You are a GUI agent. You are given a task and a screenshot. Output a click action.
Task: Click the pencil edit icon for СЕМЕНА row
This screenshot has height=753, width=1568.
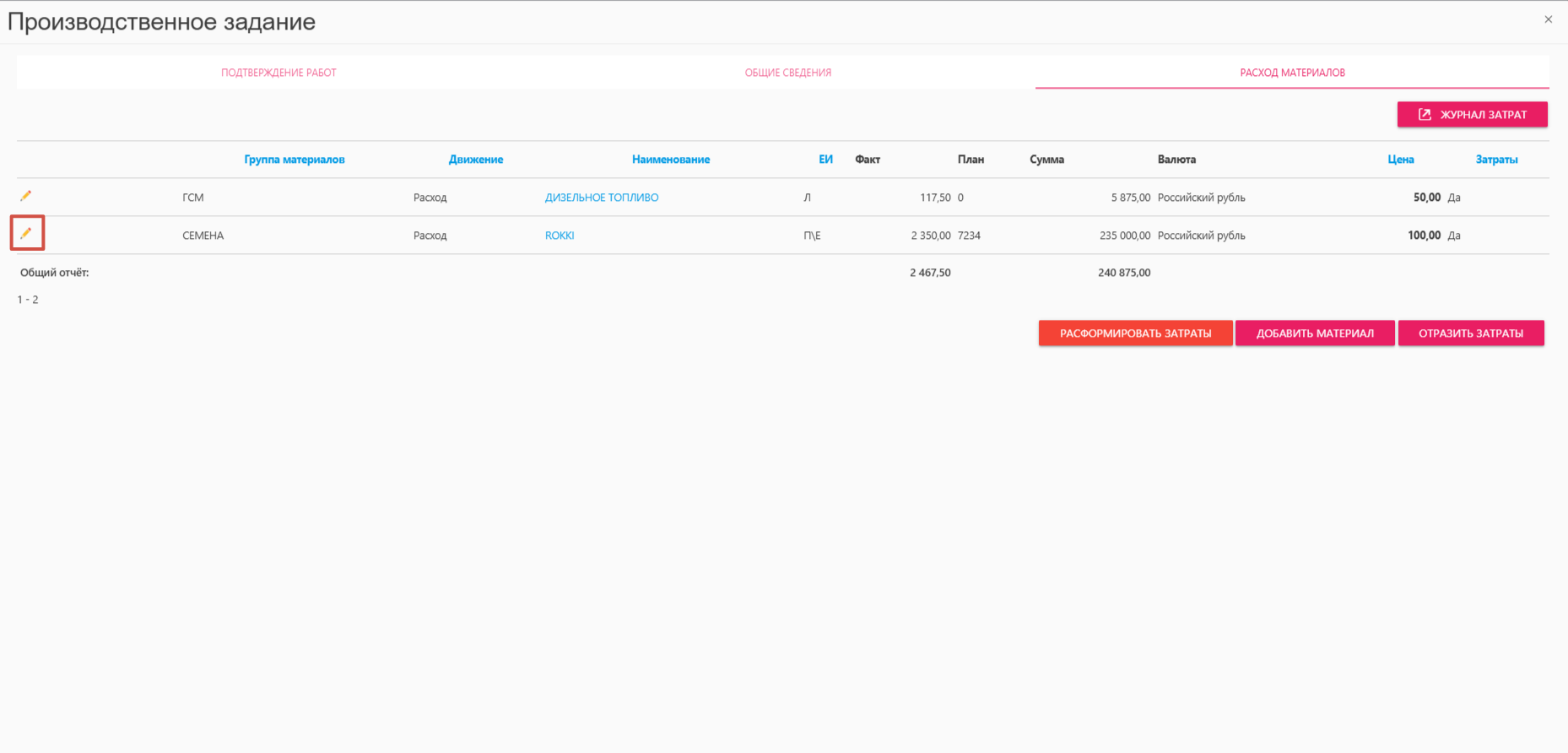click(26, 234)
